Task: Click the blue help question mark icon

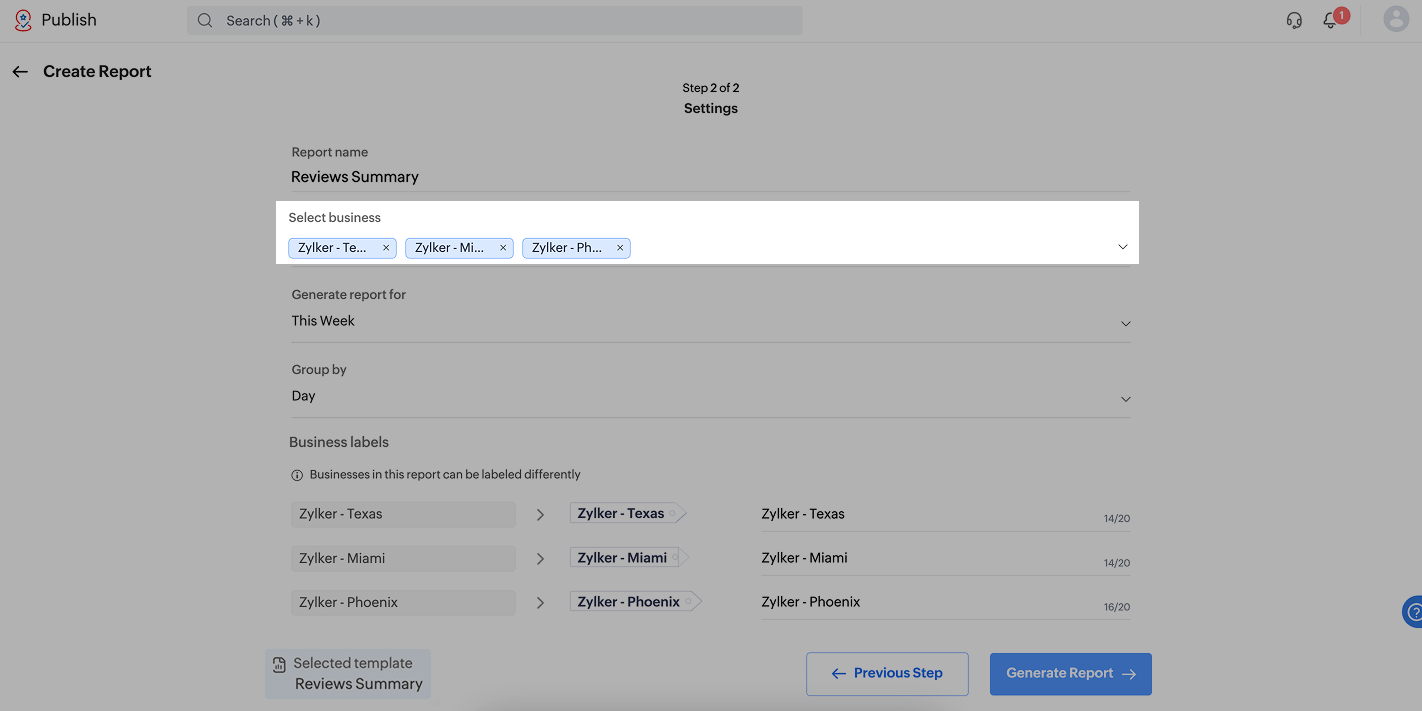Action: (x=1413, y=611)
